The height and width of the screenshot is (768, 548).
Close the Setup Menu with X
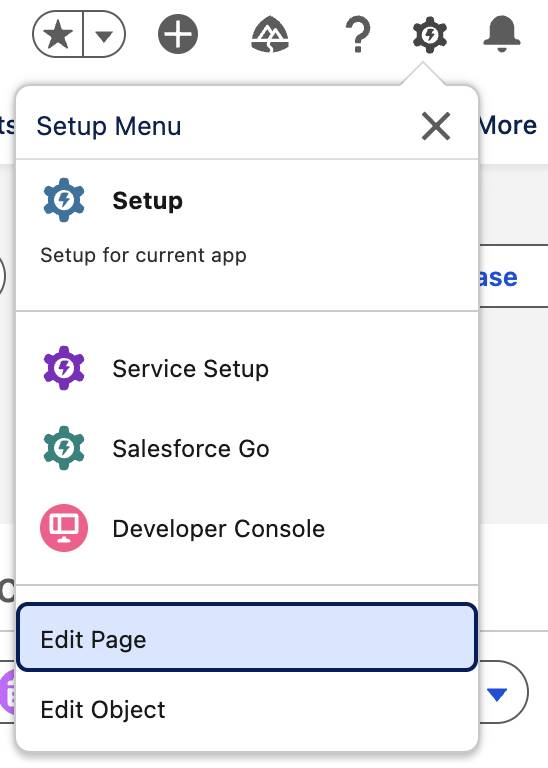pyautogui.click(x=435, y=126)
